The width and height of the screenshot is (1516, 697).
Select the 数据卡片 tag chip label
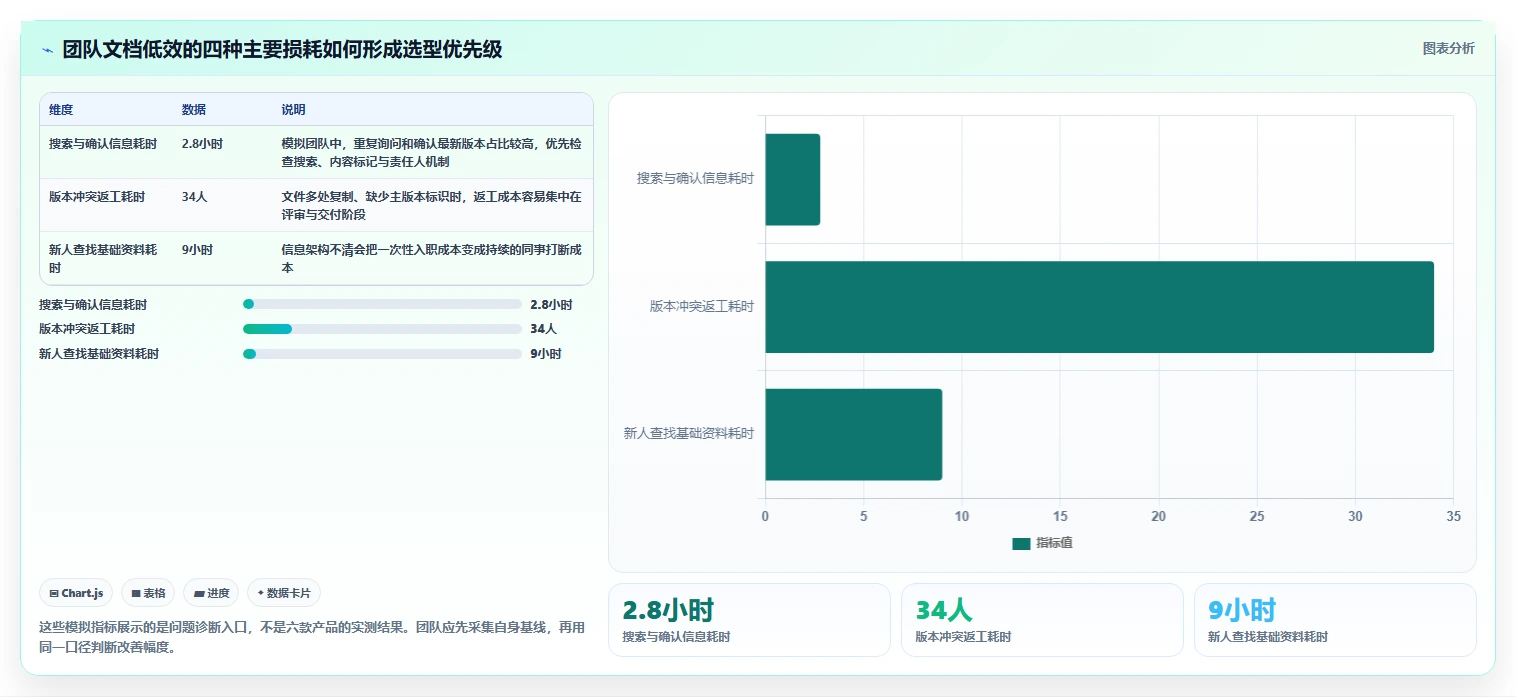pos(289,593)
